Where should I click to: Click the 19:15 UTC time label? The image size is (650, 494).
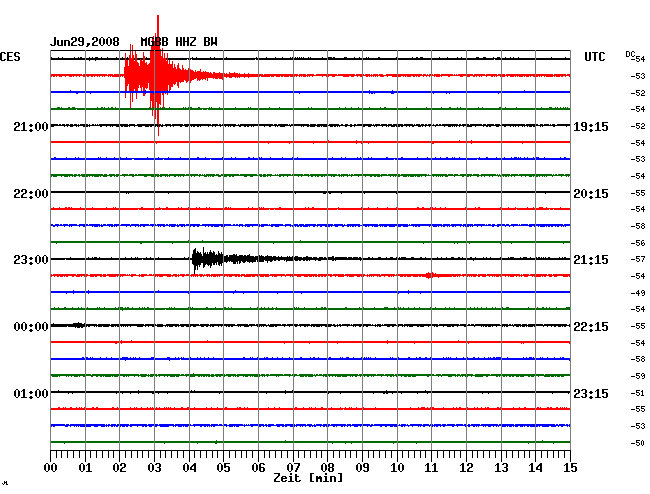(591, 127)
